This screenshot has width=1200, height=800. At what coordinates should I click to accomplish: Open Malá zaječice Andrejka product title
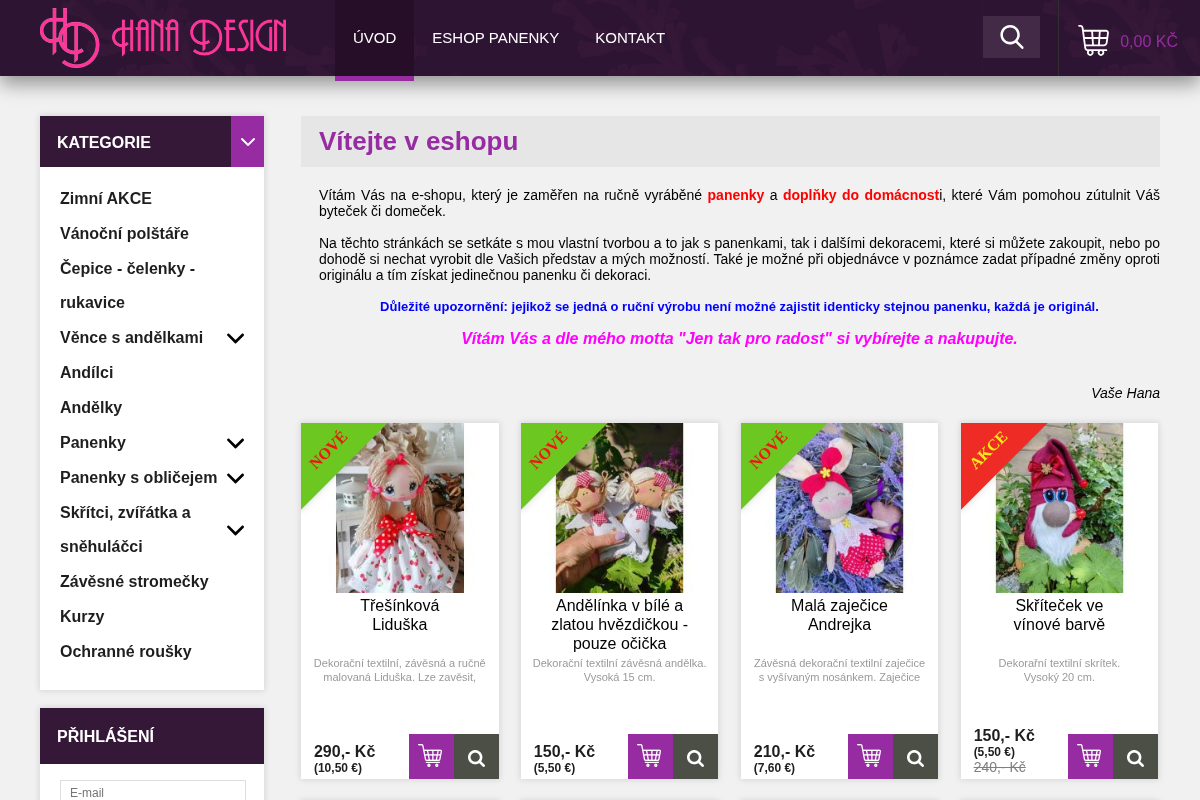tap(839, 615)
